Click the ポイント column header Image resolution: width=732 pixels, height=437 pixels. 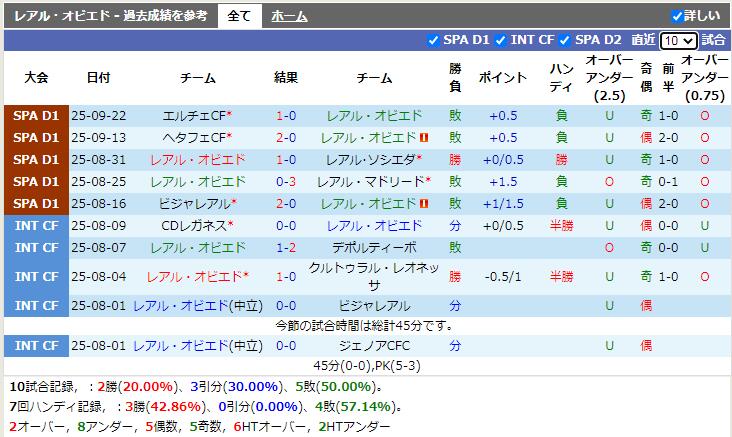[x=503, y=78]
